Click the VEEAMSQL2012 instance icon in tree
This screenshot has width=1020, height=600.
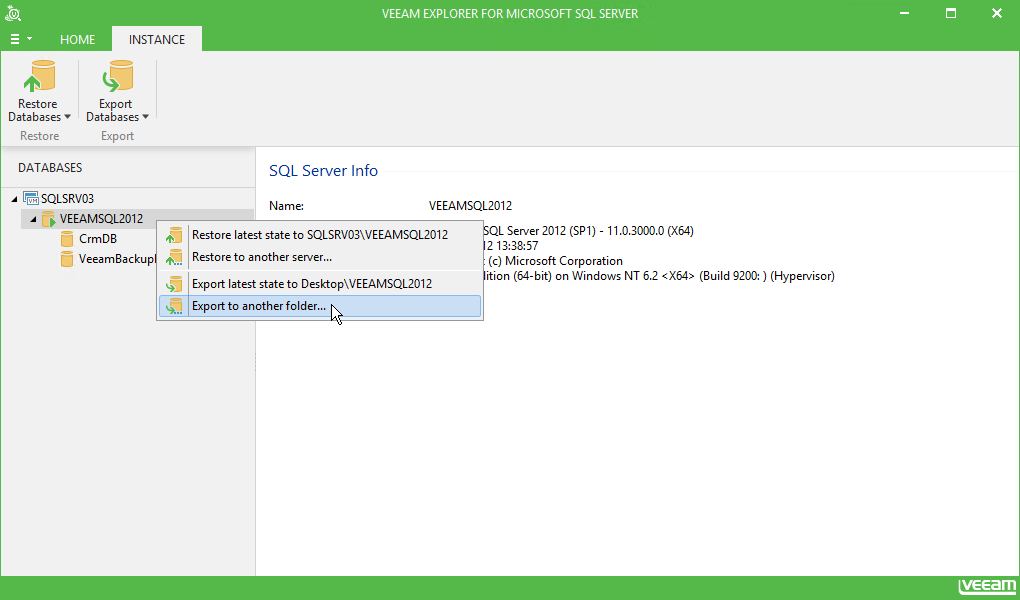(x=49, y=219)
